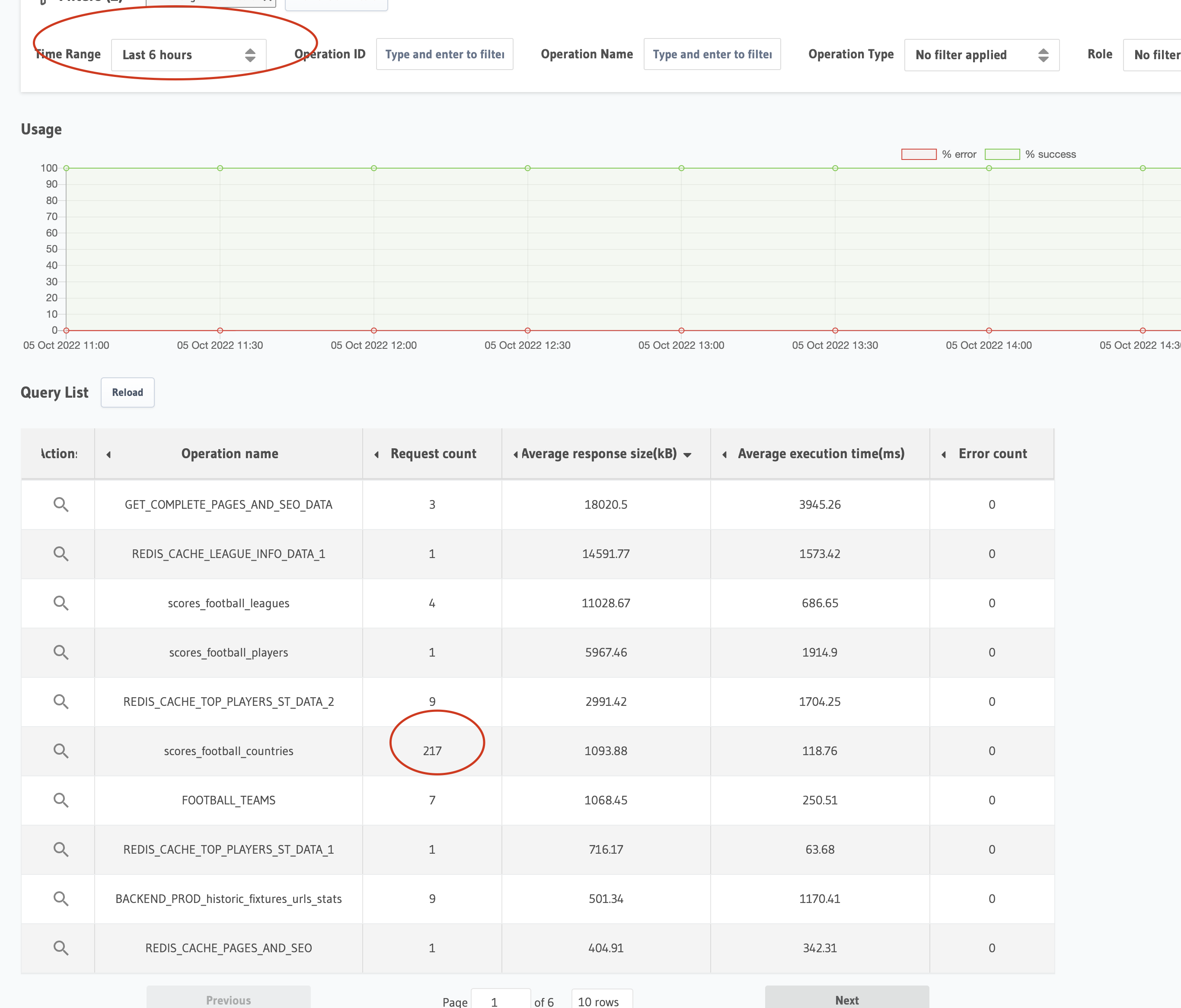Click Average execution time(ms) header

(x=821, y=453)
